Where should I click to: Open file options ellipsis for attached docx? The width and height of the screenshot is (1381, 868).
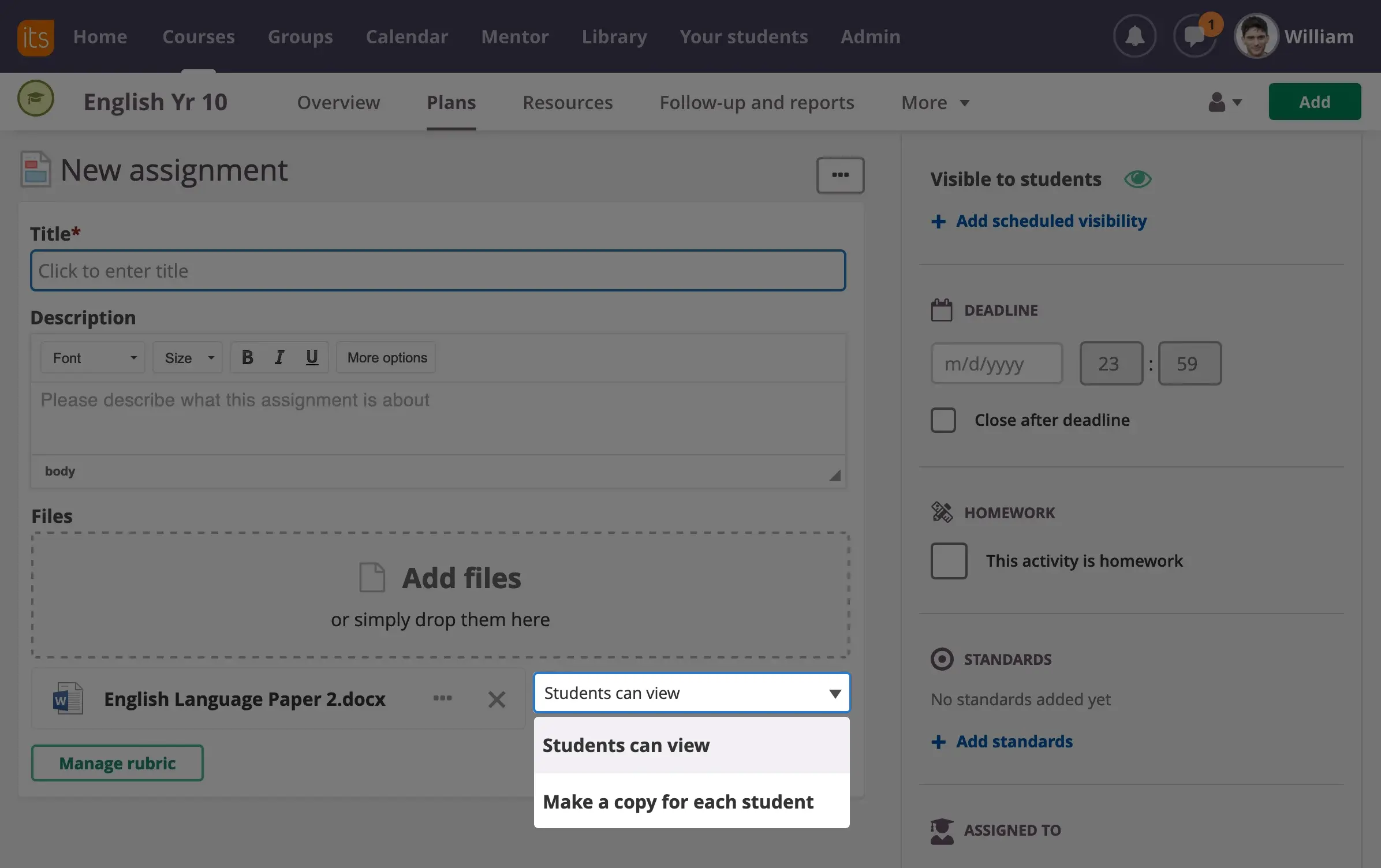(442, 698)
